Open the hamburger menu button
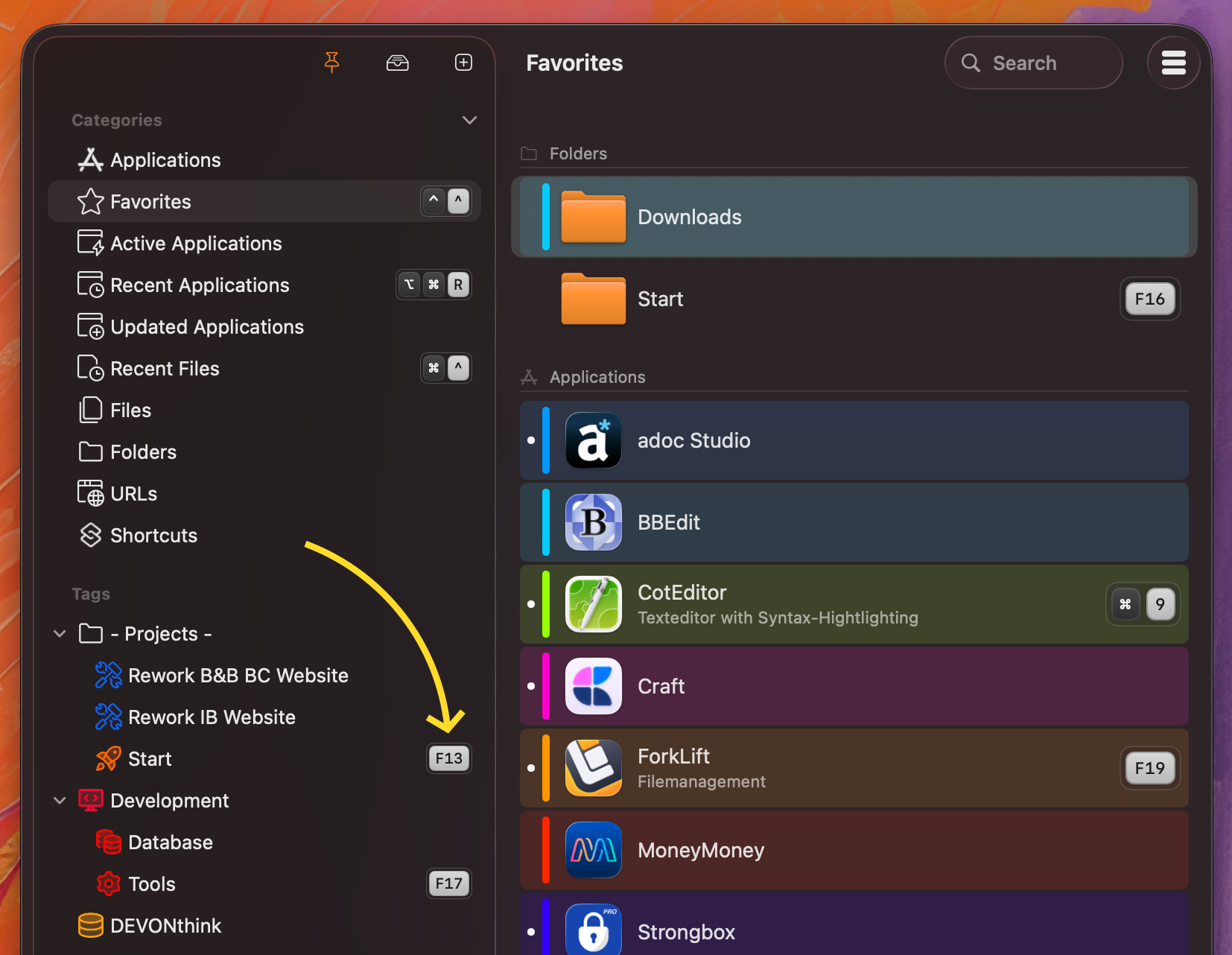This screenshot has height=955, width=1232. (x=1173, y=63)
